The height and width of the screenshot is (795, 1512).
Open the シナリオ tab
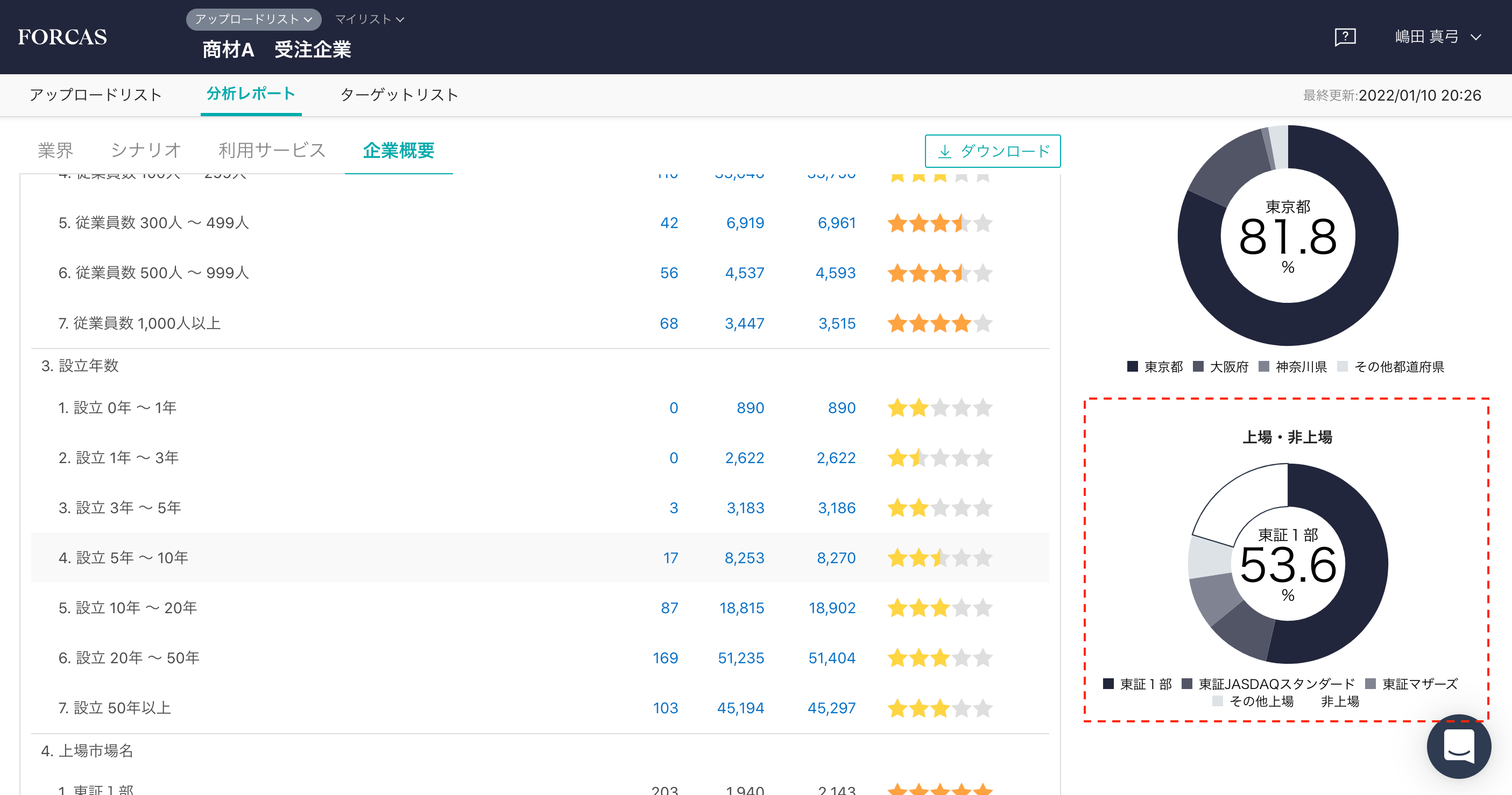point(146,151)
